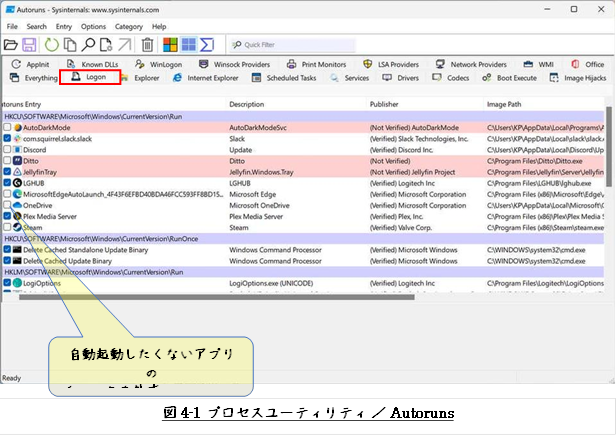This screenshot has width=616, height=435.
Task: Open the File menu
Action: (12, 26)
